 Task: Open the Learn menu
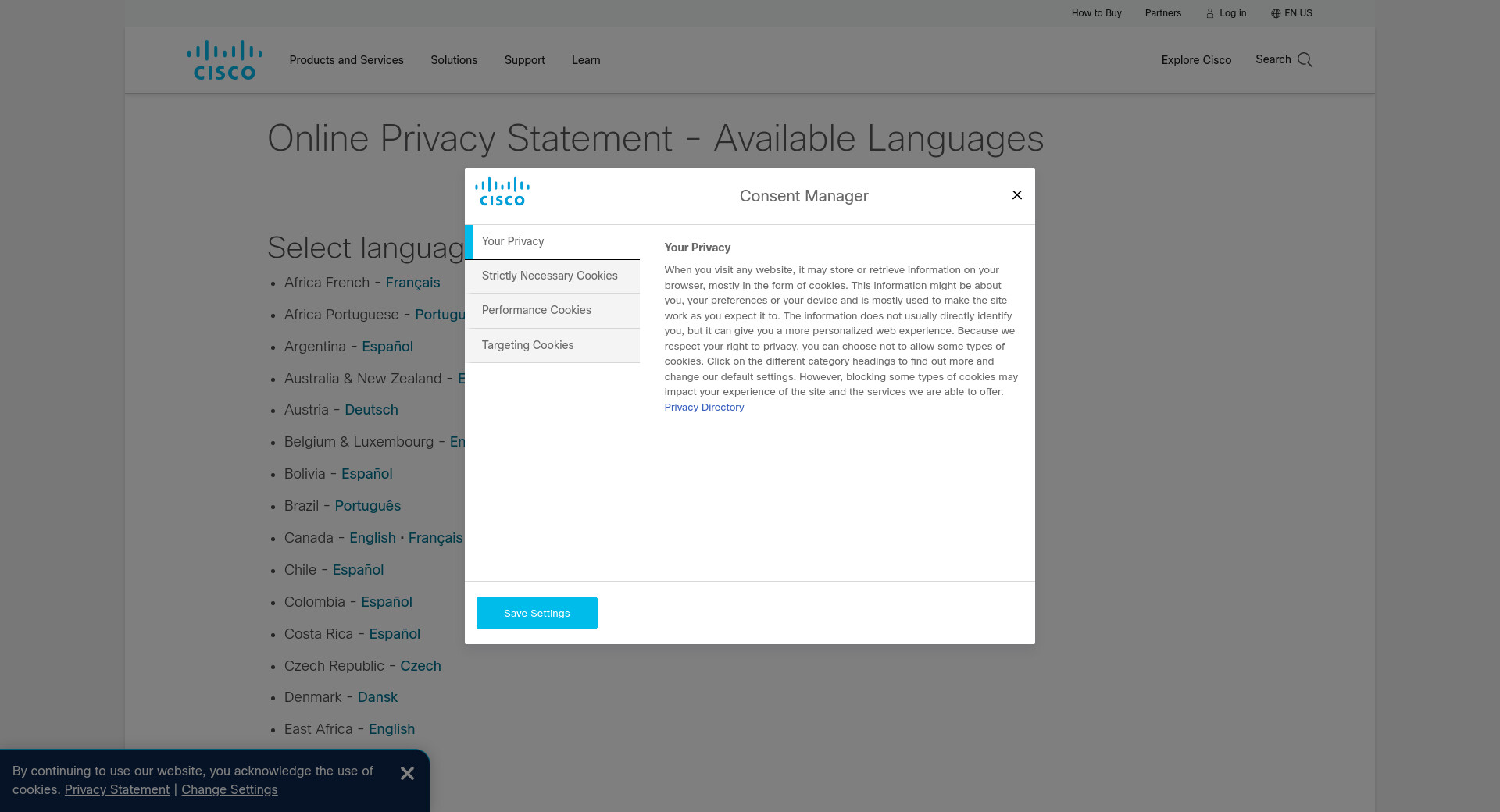(x=586, y=60)
